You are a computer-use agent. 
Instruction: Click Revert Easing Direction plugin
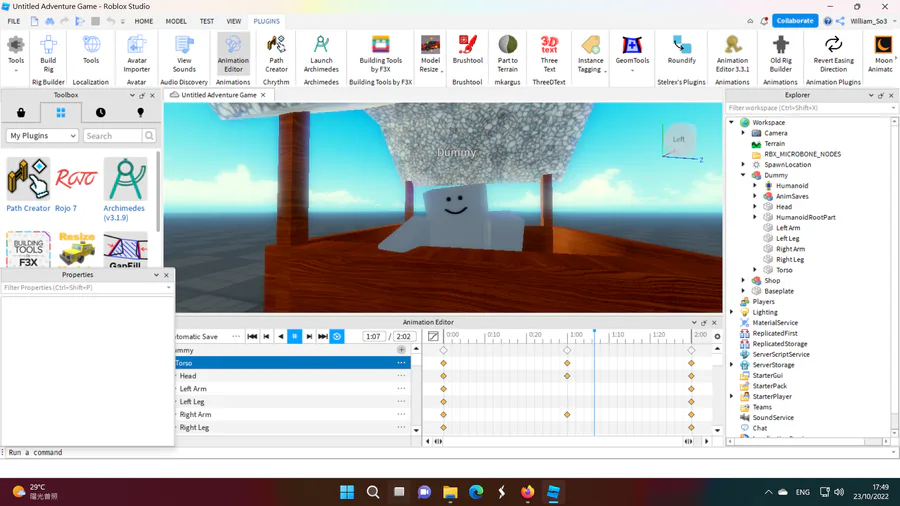pyautogui.click(x=833, y=54)
